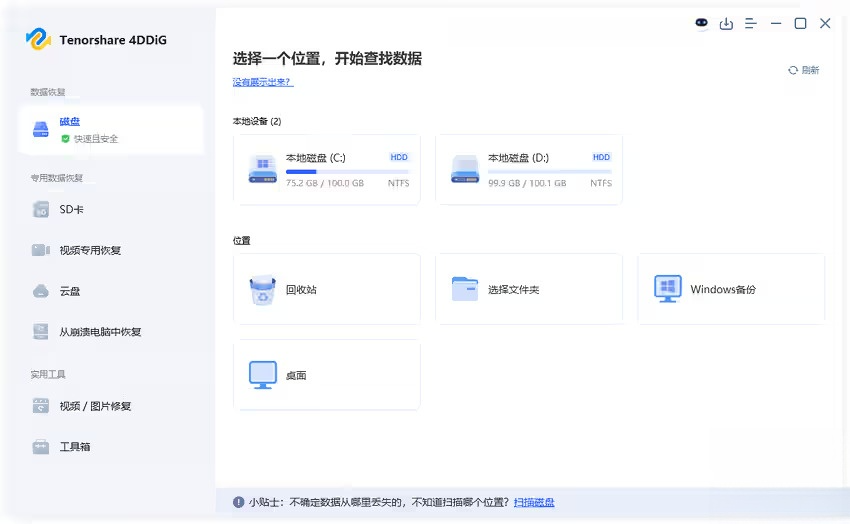Click the refresh icon next to 刷新

pyautogui.click(x=793, y=70)
